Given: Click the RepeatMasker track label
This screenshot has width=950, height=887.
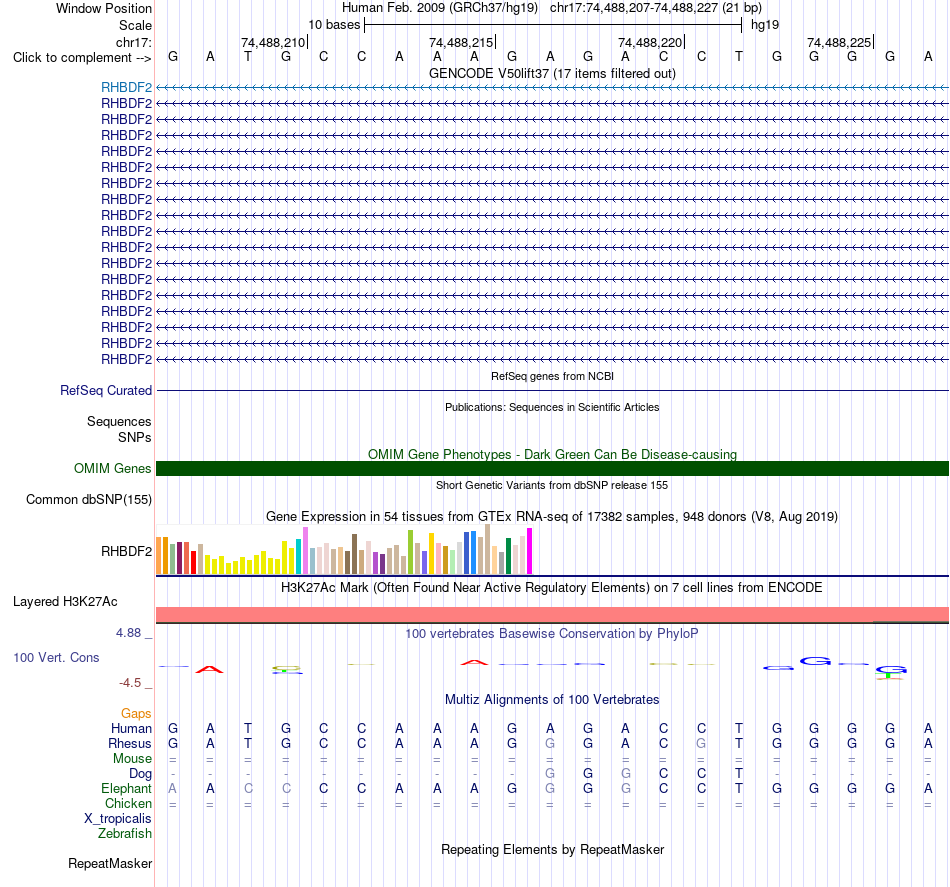Looking at the screenshot, I should tap(110, 863).
